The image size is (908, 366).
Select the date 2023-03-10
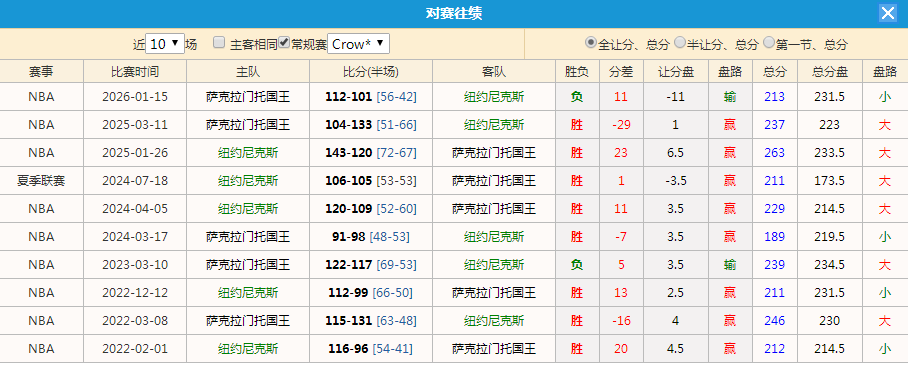pos(135,265)
